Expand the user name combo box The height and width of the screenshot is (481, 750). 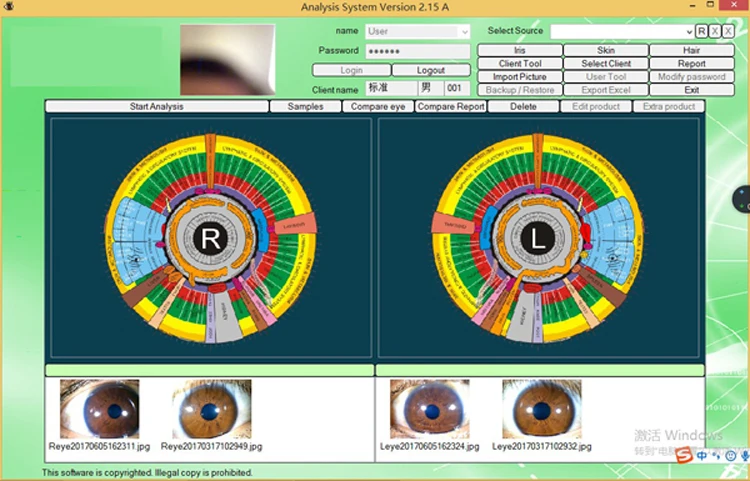pos(463,32)
